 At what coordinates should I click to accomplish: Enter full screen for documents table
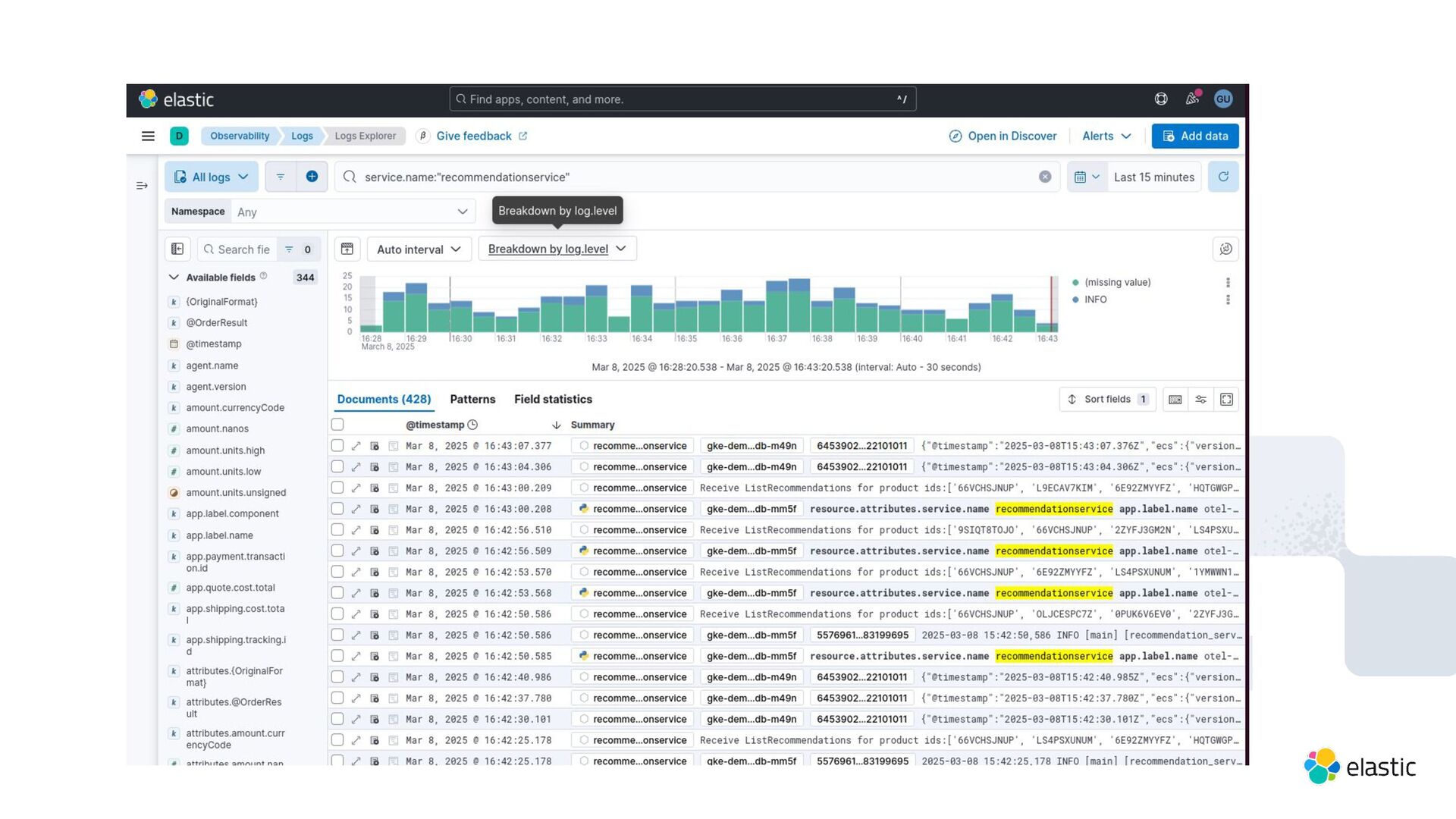coord(1226,400)
